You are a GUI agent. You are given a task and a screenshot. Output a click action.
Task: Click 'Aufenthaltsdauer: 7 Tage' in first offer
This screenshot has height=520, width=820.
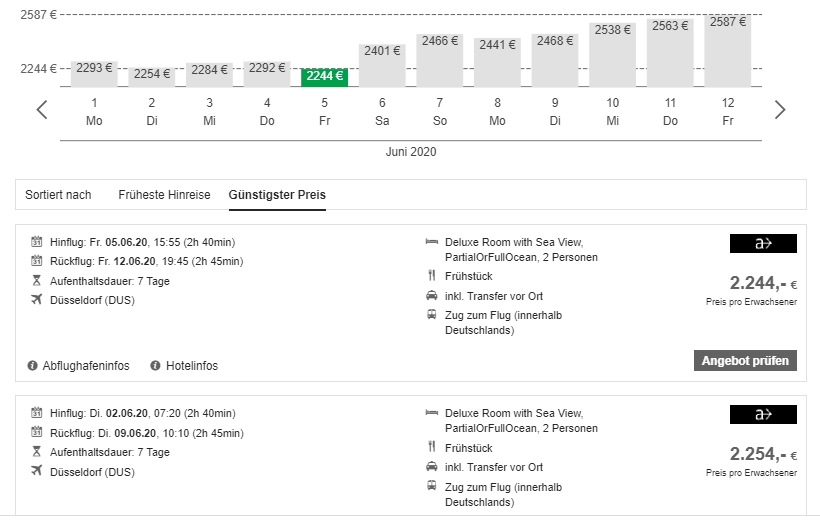pyautogui.click(x=110, y=281)
